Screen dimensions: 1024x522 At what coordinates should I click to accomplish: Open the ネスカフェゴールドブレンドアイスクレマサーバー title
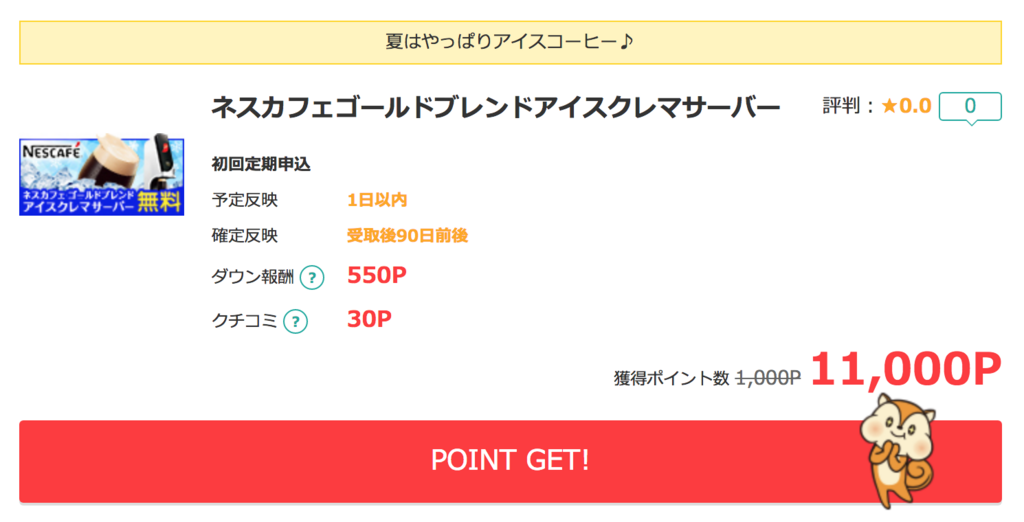click(496, 107)
